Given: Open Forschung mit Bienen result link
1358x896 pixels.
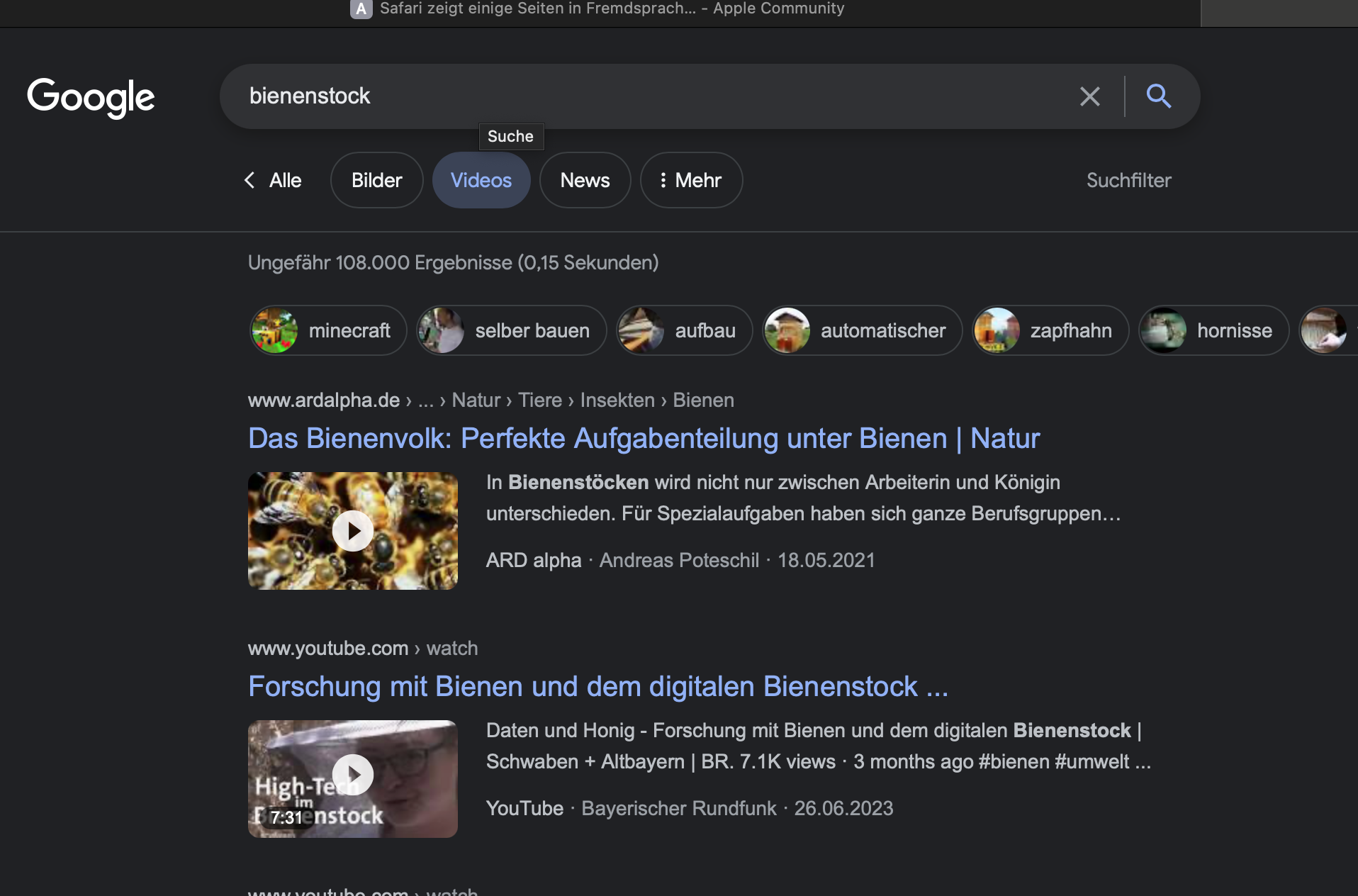Looking at the screenshot, I should point(597,686).
